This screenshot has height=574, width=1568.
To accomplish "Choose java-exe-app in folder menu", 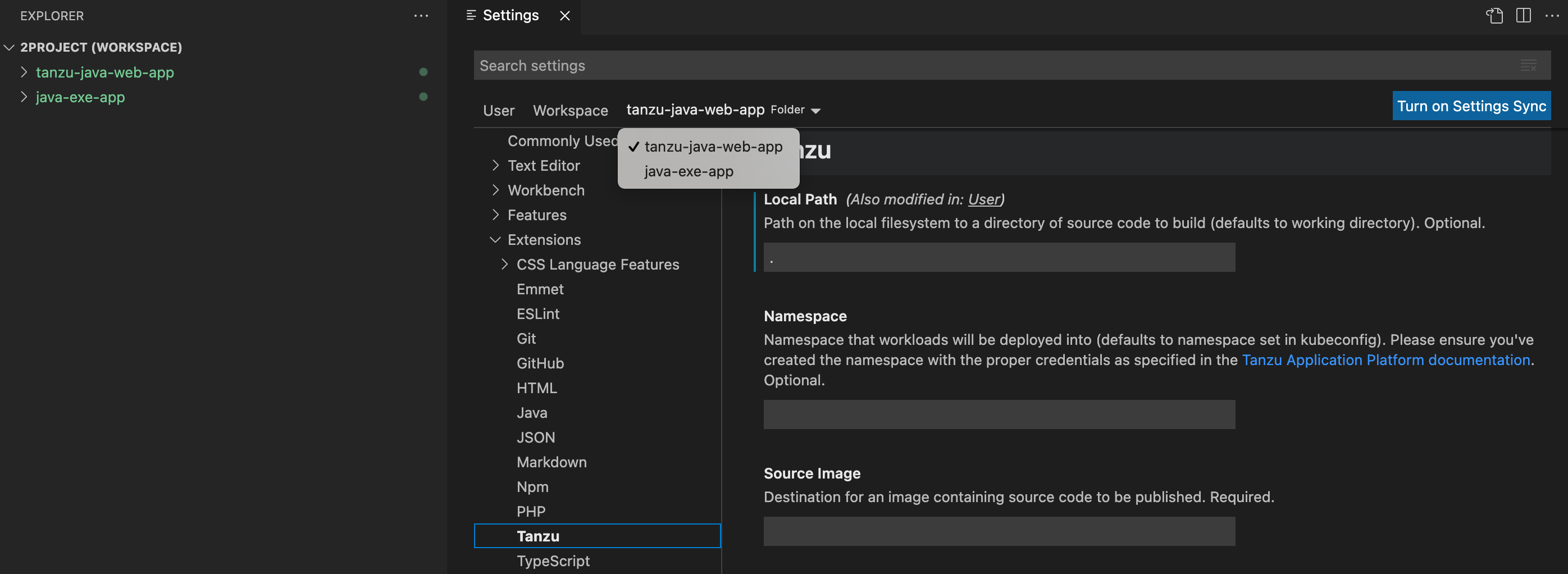I will click(x=709, y=172).
